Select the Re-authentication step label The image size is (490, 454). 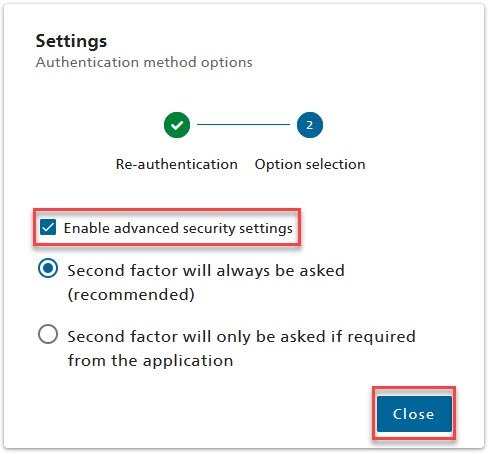click(177, 164)
